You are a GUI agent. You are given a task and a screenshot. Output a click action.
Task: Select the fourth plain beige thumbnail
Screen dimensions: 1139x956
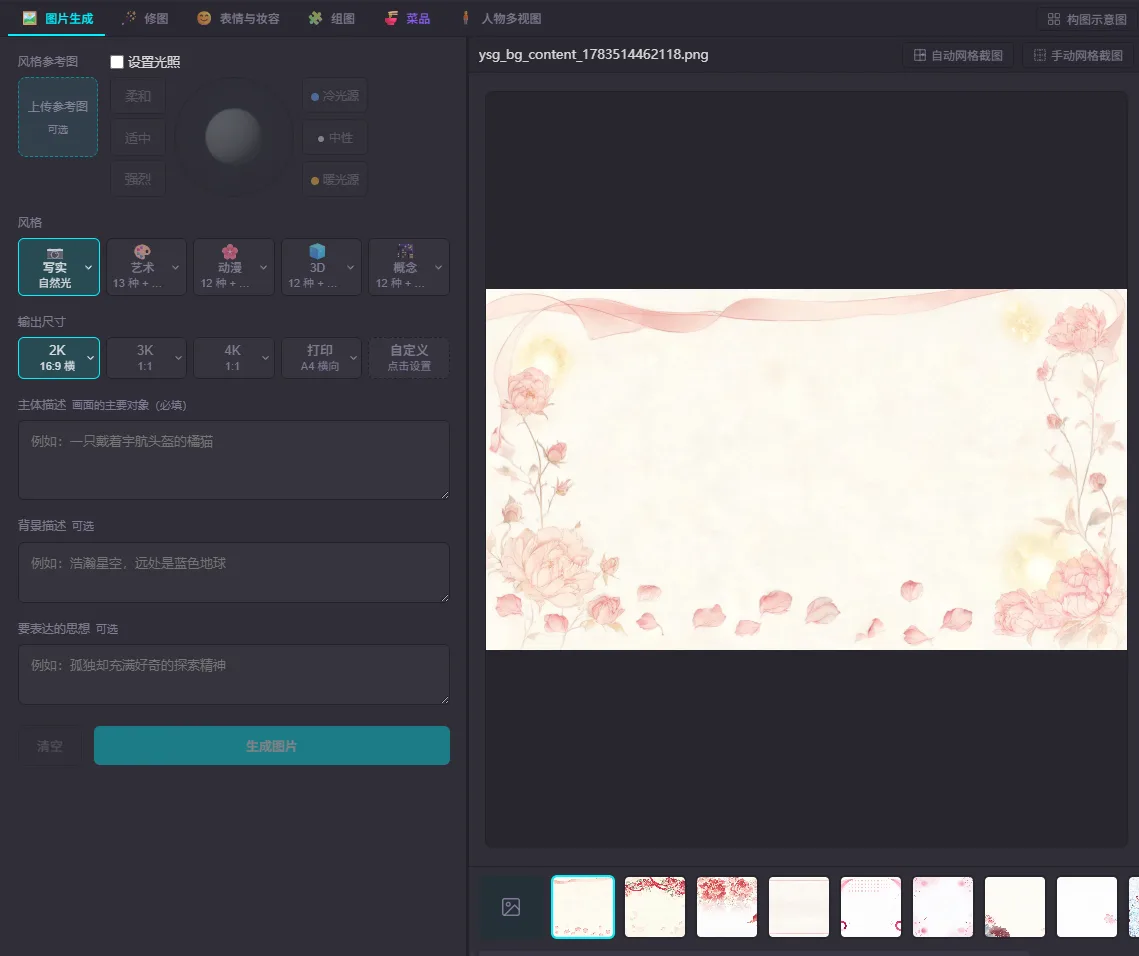(x=799, y=907)
